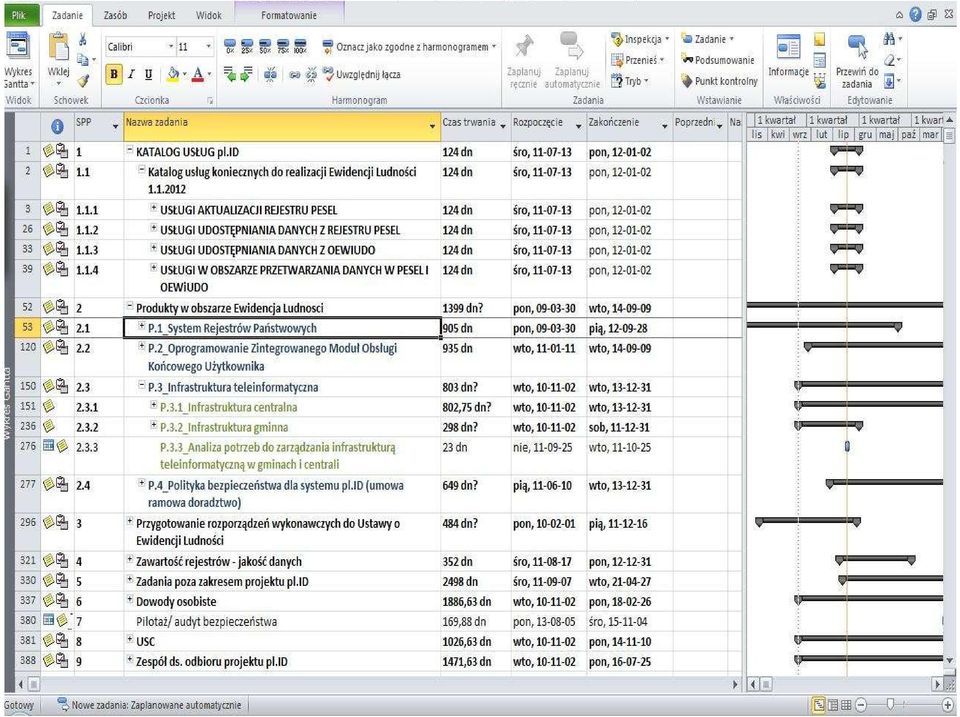Switch to the second status bar view

(833, 705)
